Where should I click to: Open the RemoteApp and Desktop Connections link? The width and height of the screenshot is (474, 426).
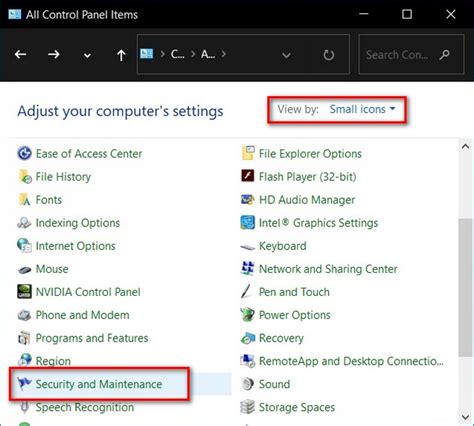(x=351, y=361)
